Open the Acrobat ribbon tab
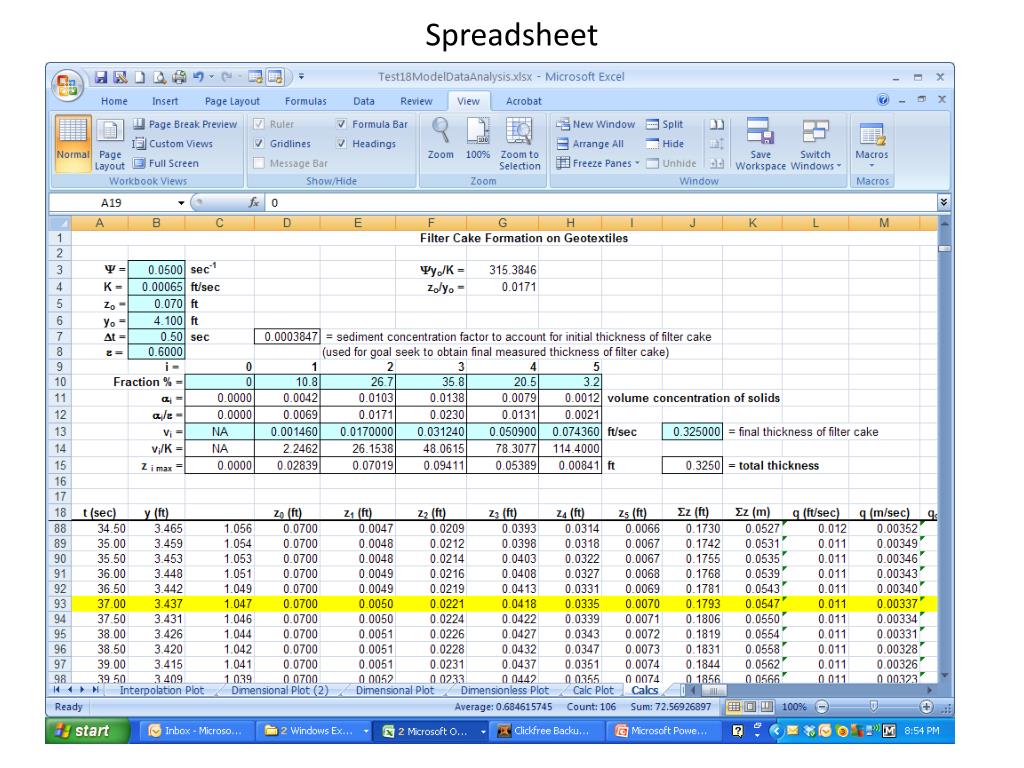1024x768 pixels. point(524,101)
